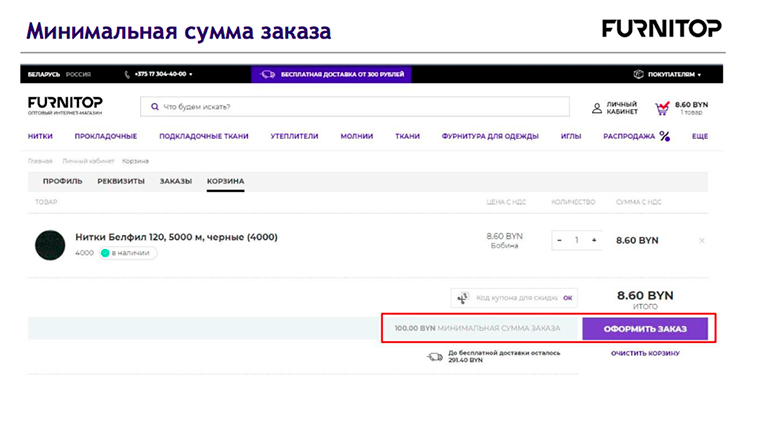The width and height of the screenshot is (770, 431).
Task: Click the quantity value field
Action: coord(577,240)
